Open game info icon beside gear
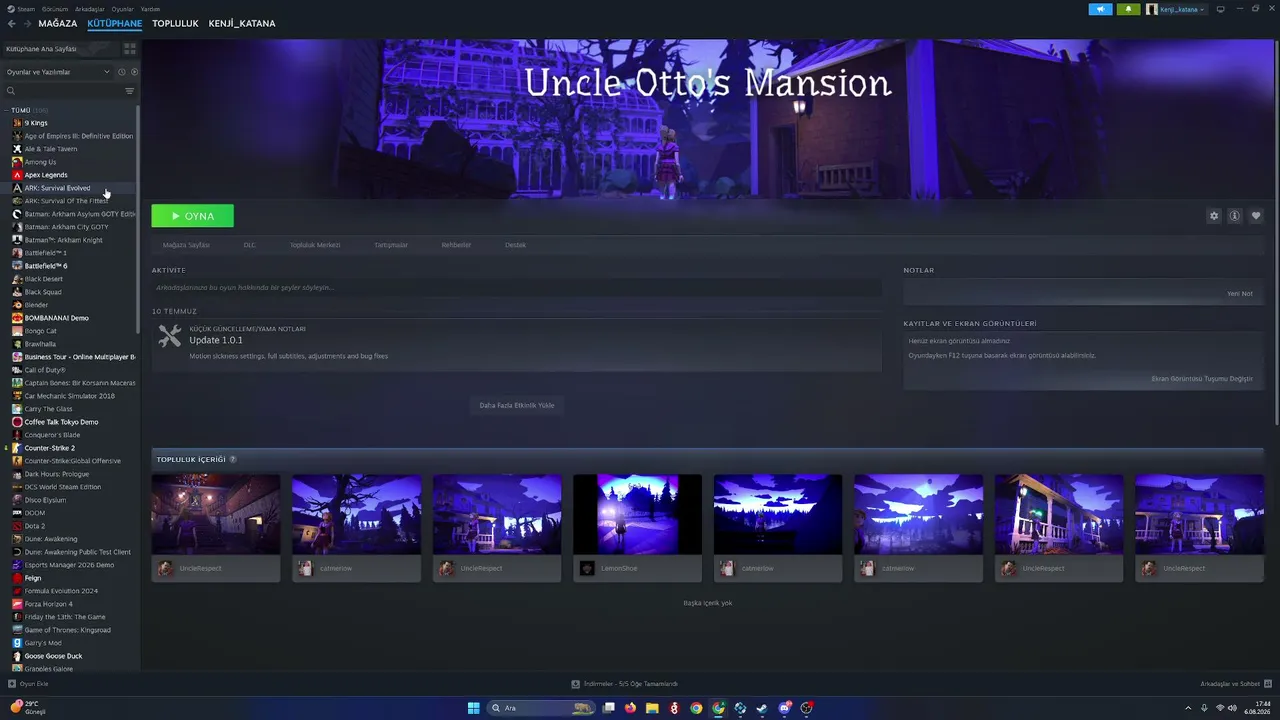 (x=1235, y=216)
